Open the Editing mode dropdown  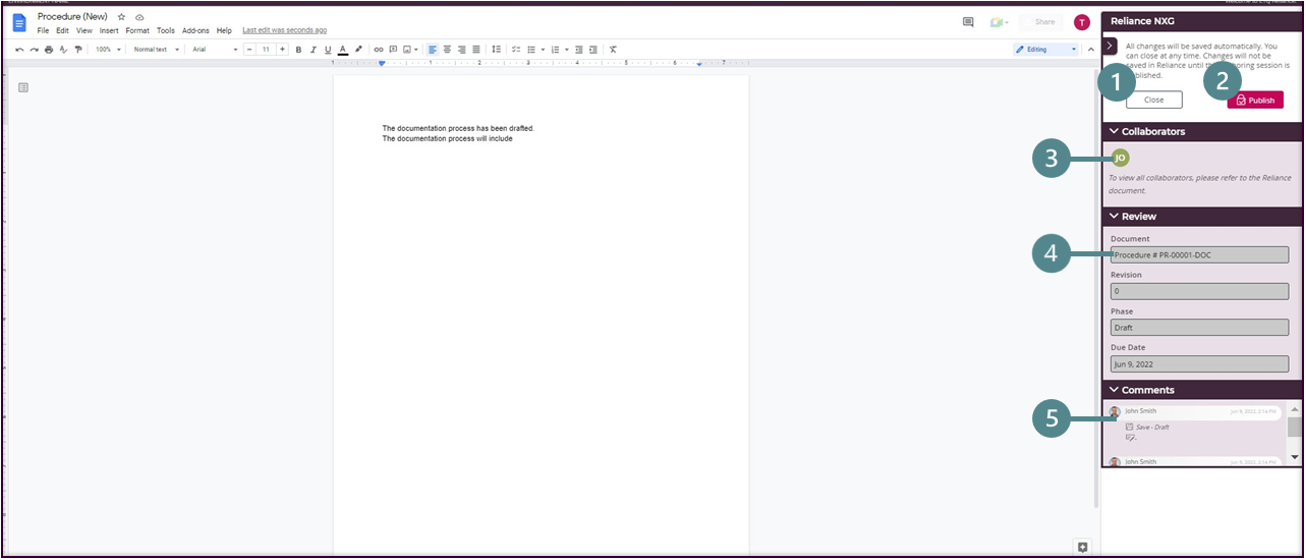coord(1046,49)
